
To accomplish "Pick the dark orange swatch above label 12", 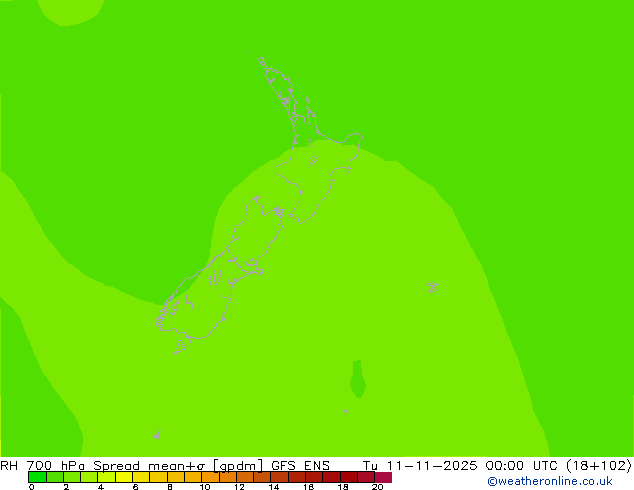I will (x=245, y=477).
